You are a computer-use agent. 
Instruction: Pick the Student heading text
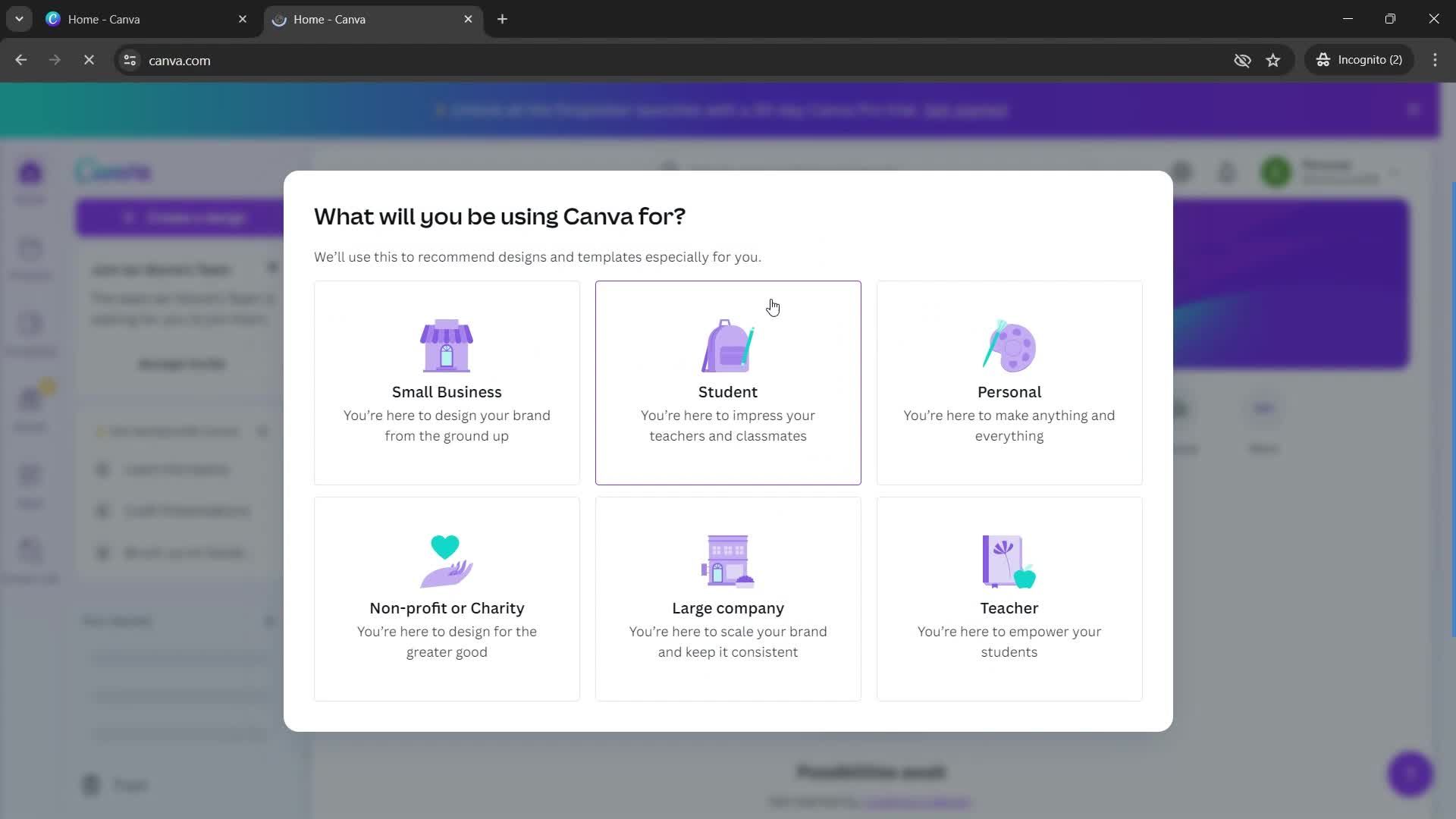click(x=728, y=392)
